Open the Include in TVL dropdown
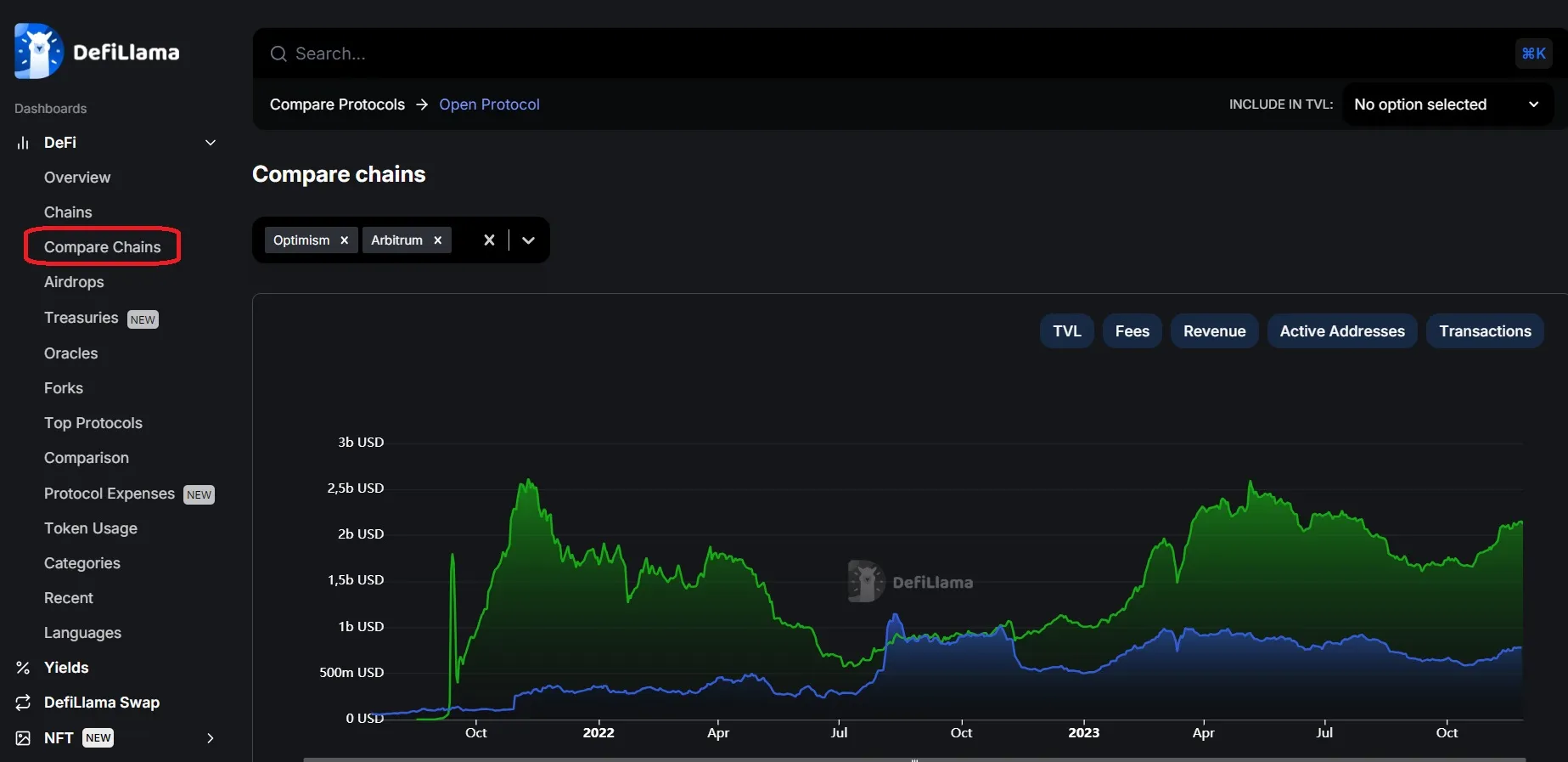Viewport: 1568px width, 762px height. tap(1447, 104)
